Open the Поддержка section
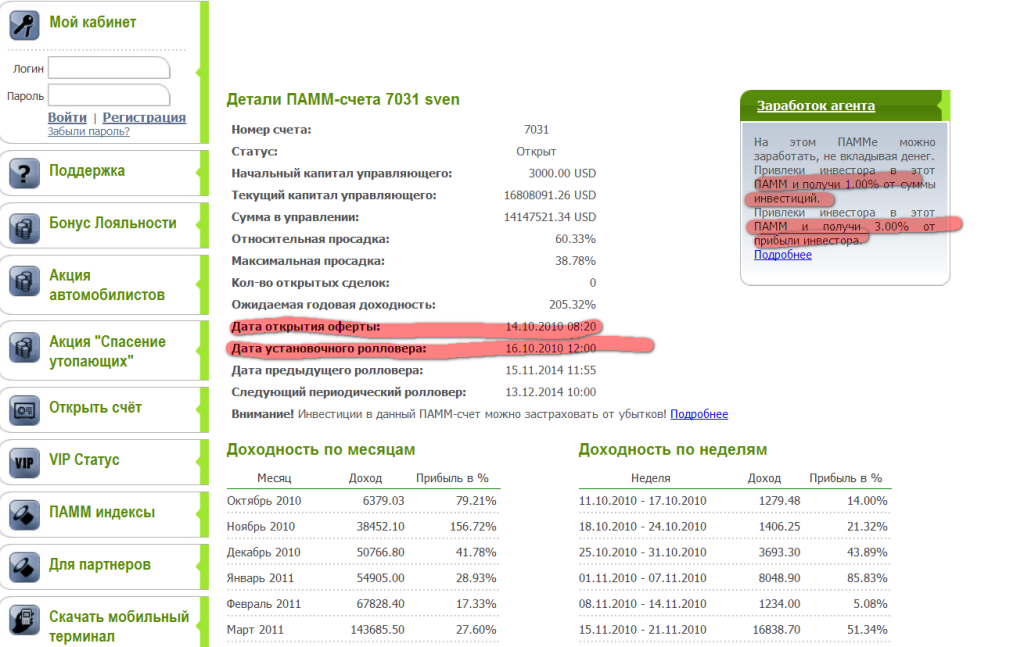This screenshot has width=1024, height=647. [87, 170]
